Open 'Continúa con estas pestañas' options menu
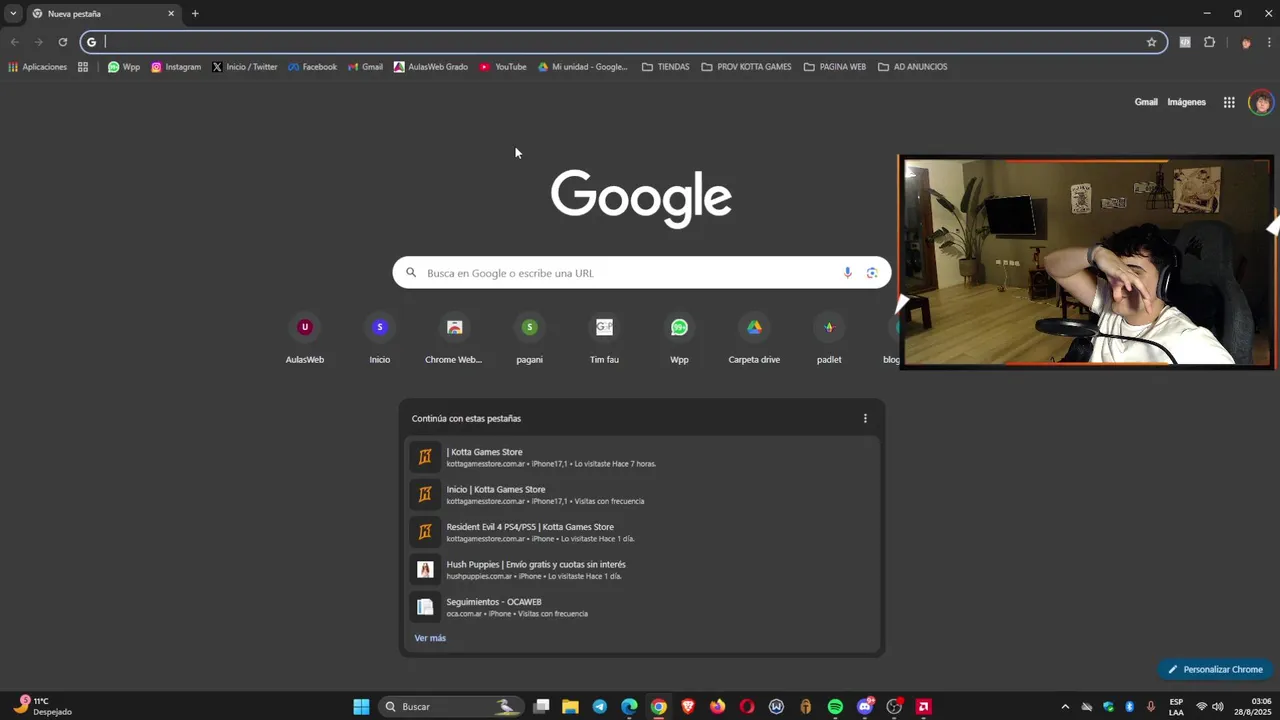 (x=865, y=419)
